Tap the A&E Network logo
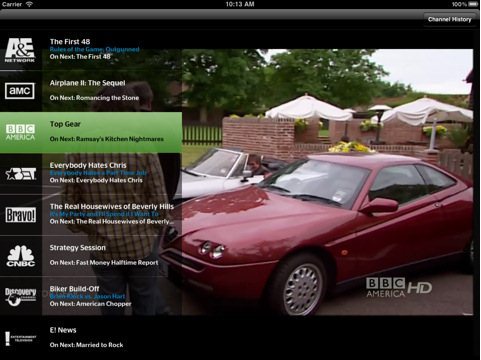 [20, 50]
